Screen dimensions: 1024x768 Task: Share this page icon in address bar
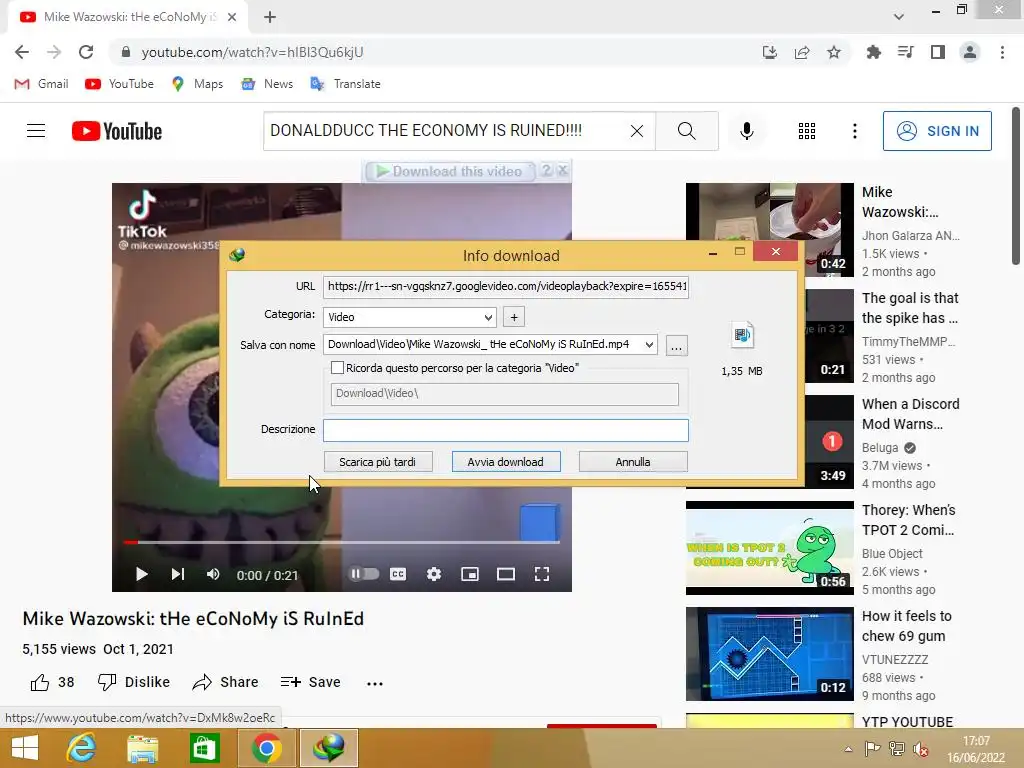click(x=802, y=52)
